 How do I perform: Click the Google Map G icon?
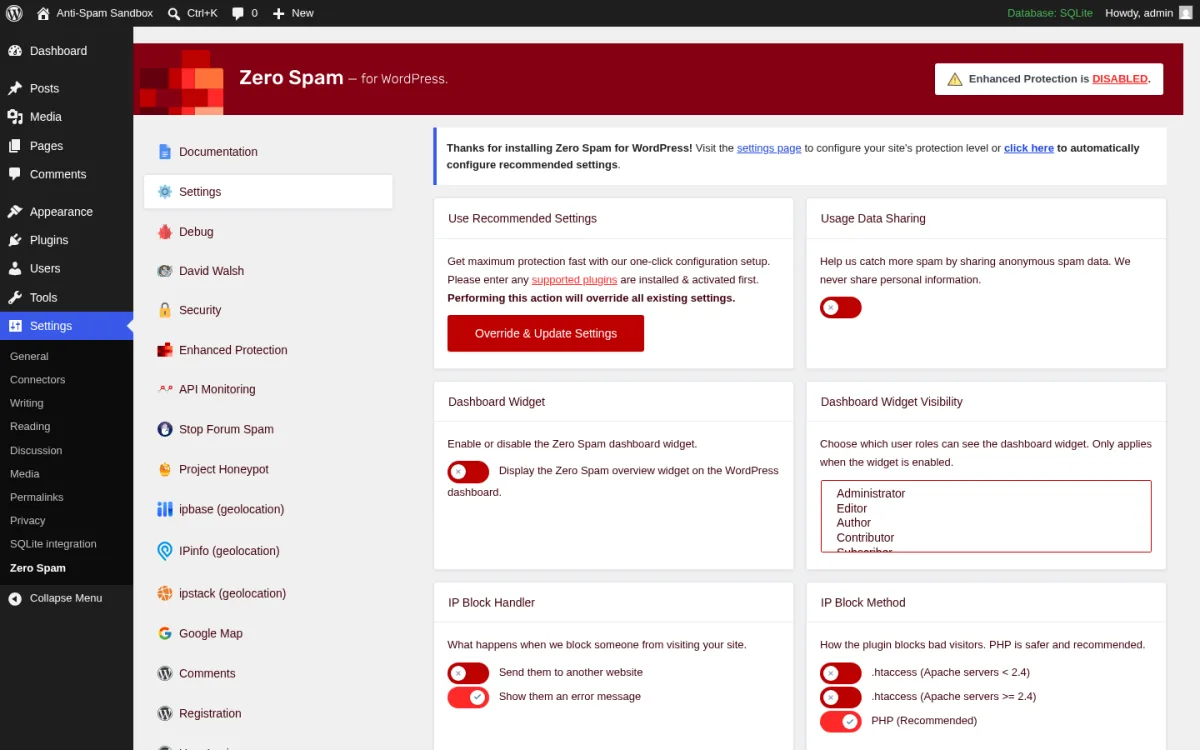pyautogui.click(x=165, y=633)
